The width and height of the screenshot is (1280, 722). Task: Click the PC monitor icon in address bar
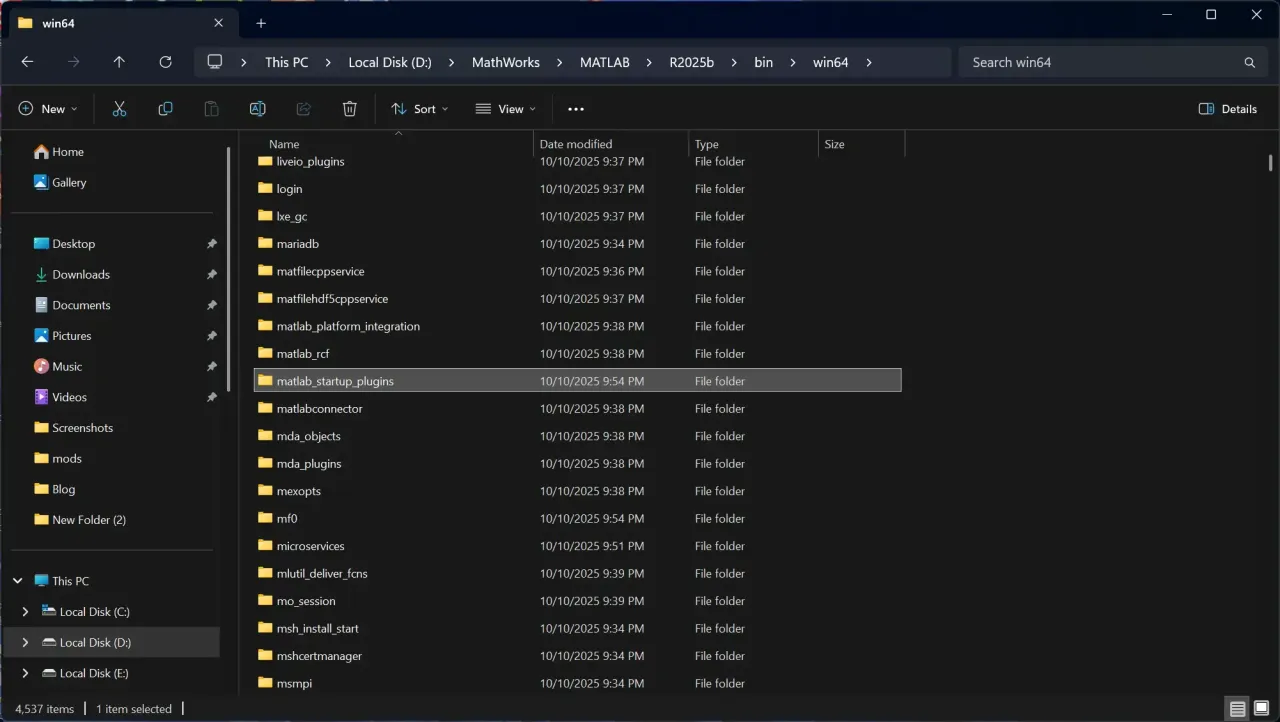coord(214,62)
